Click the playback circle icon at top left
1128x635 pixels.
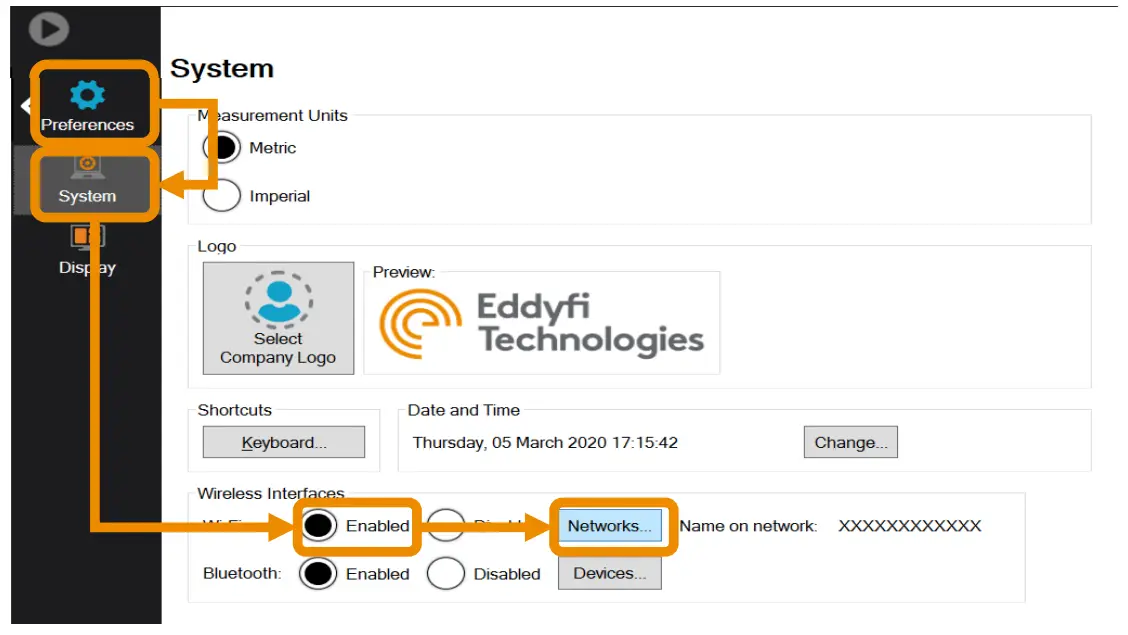click(48, 29)
